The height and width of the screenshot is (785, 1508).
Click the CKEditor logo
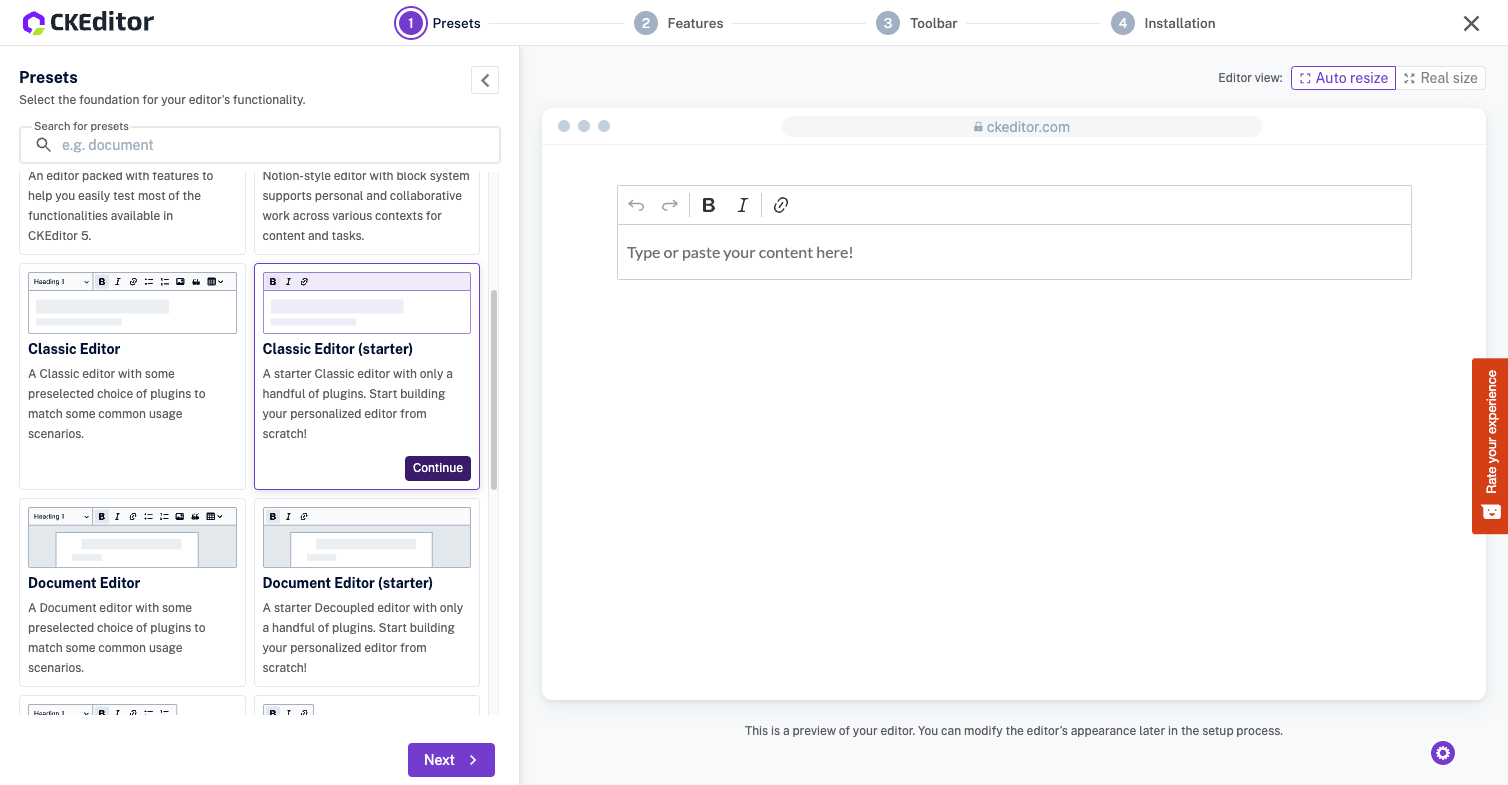point(88,22)
